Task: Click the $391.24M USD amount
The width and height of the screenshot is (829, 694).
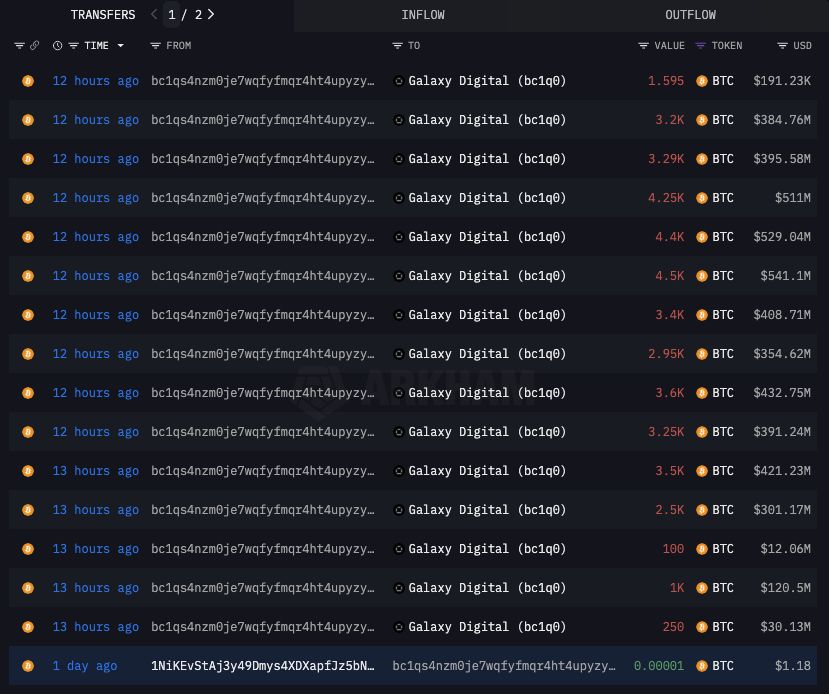Action: click(x=782, y=432)
